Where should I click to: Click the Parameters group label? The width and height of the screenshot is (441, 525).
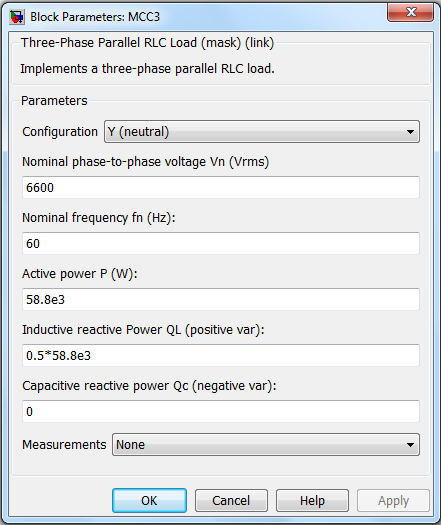tap(54, 100)
